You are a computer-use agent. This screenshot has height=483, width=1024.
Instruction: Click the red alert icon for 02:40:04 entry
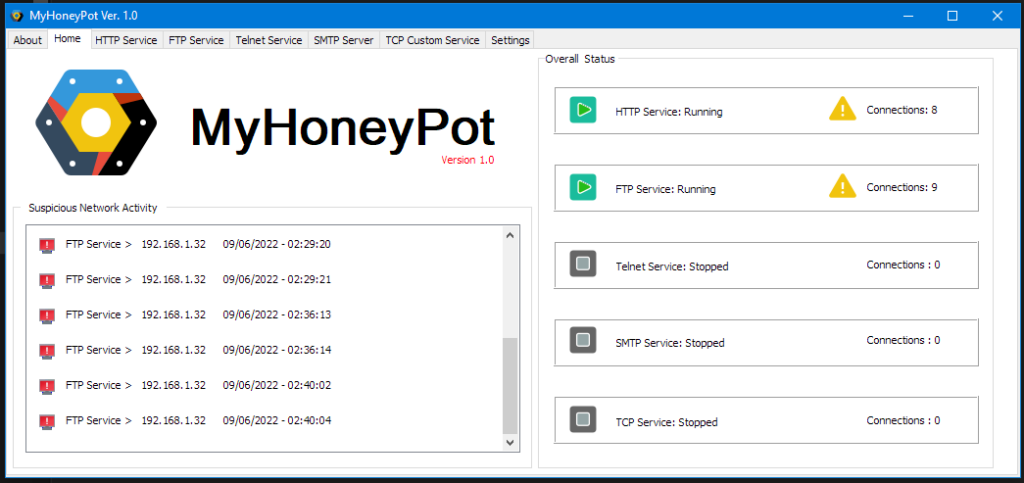46,422
